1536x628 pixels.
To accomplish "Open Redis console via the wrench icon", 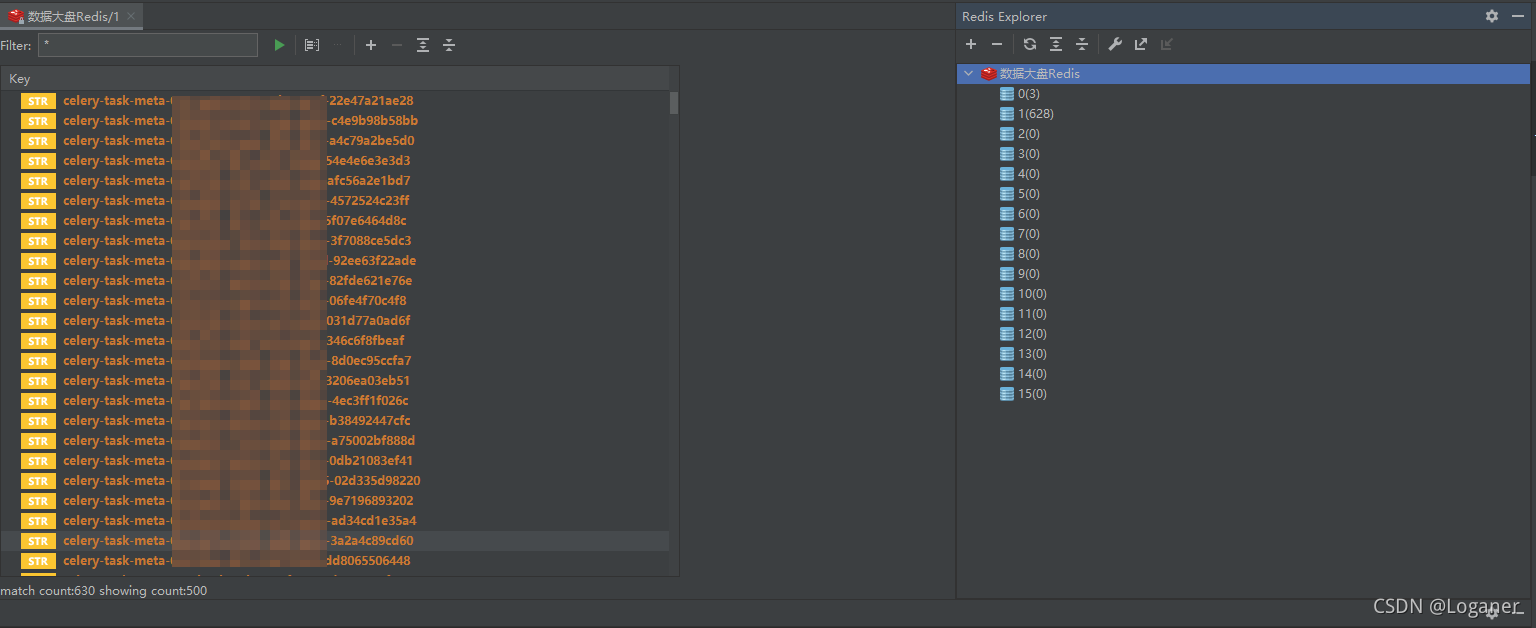I will [1115, 44].
